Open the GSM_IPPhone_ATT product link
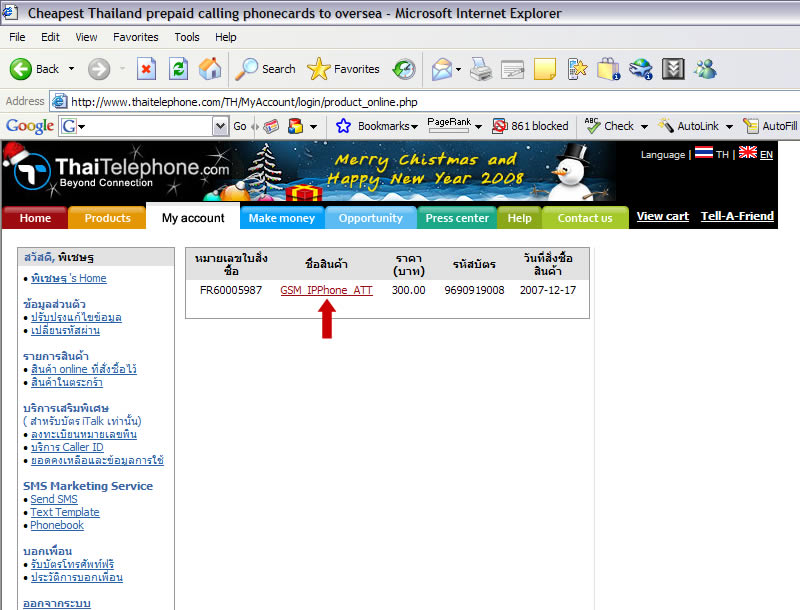 pos(326,290)
